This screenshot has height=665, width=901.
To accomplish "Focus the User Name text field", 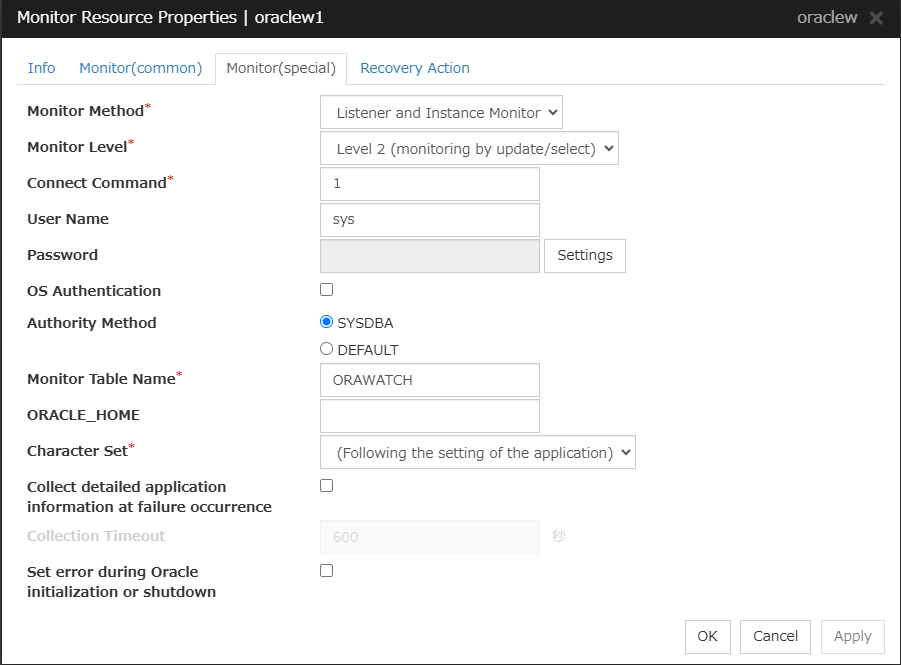I will click(x=429, y=220).
